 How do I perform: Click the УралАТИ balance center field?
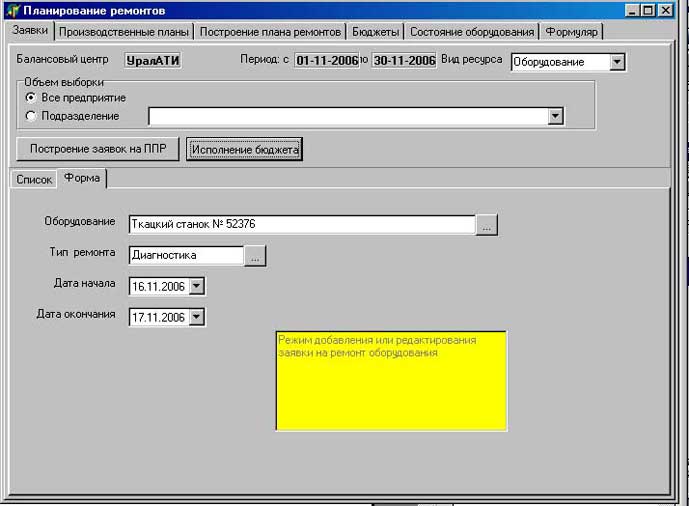152,61
